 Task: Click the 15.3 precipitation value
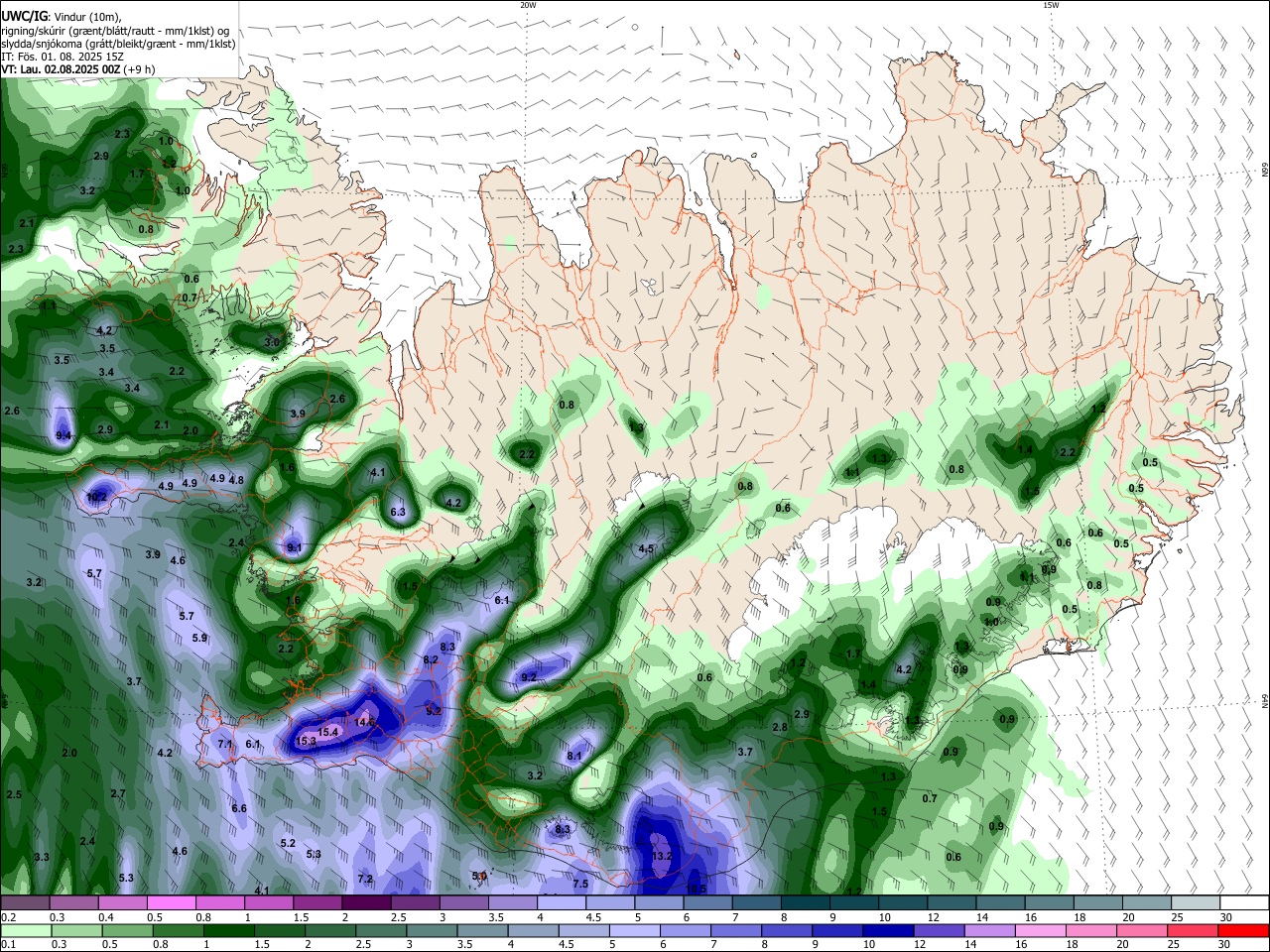pyautogui.click(x=306, y=742)
